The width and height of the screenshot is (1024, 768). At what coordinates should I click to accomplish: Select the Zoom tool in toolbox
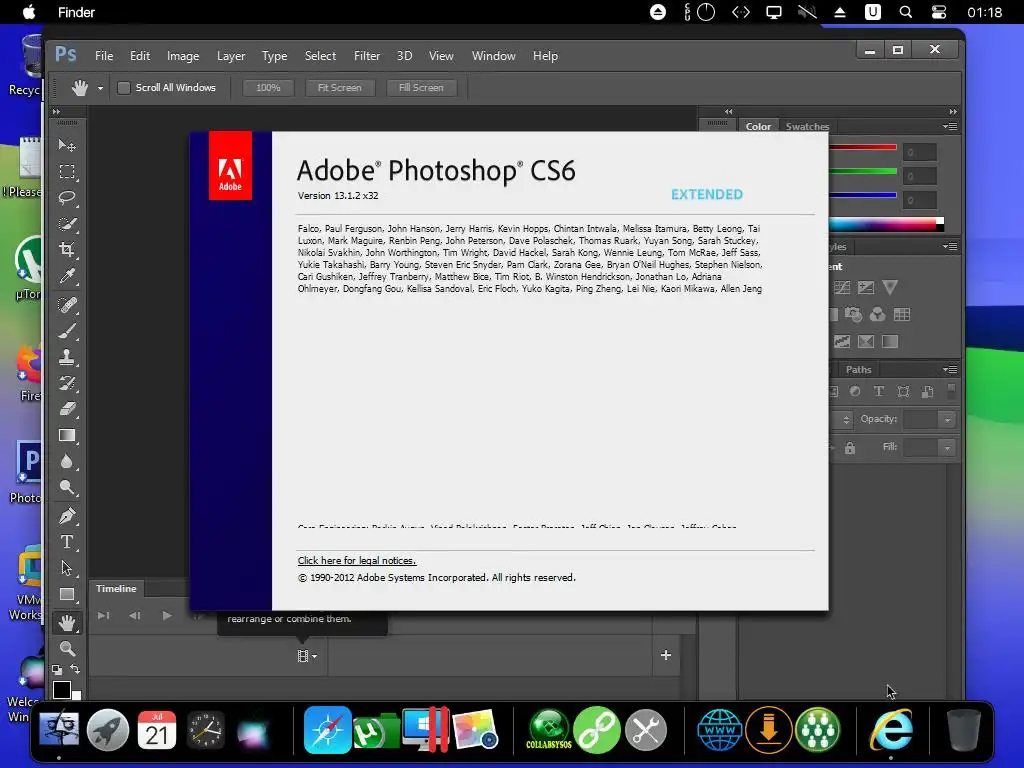(x=67, y=648)
